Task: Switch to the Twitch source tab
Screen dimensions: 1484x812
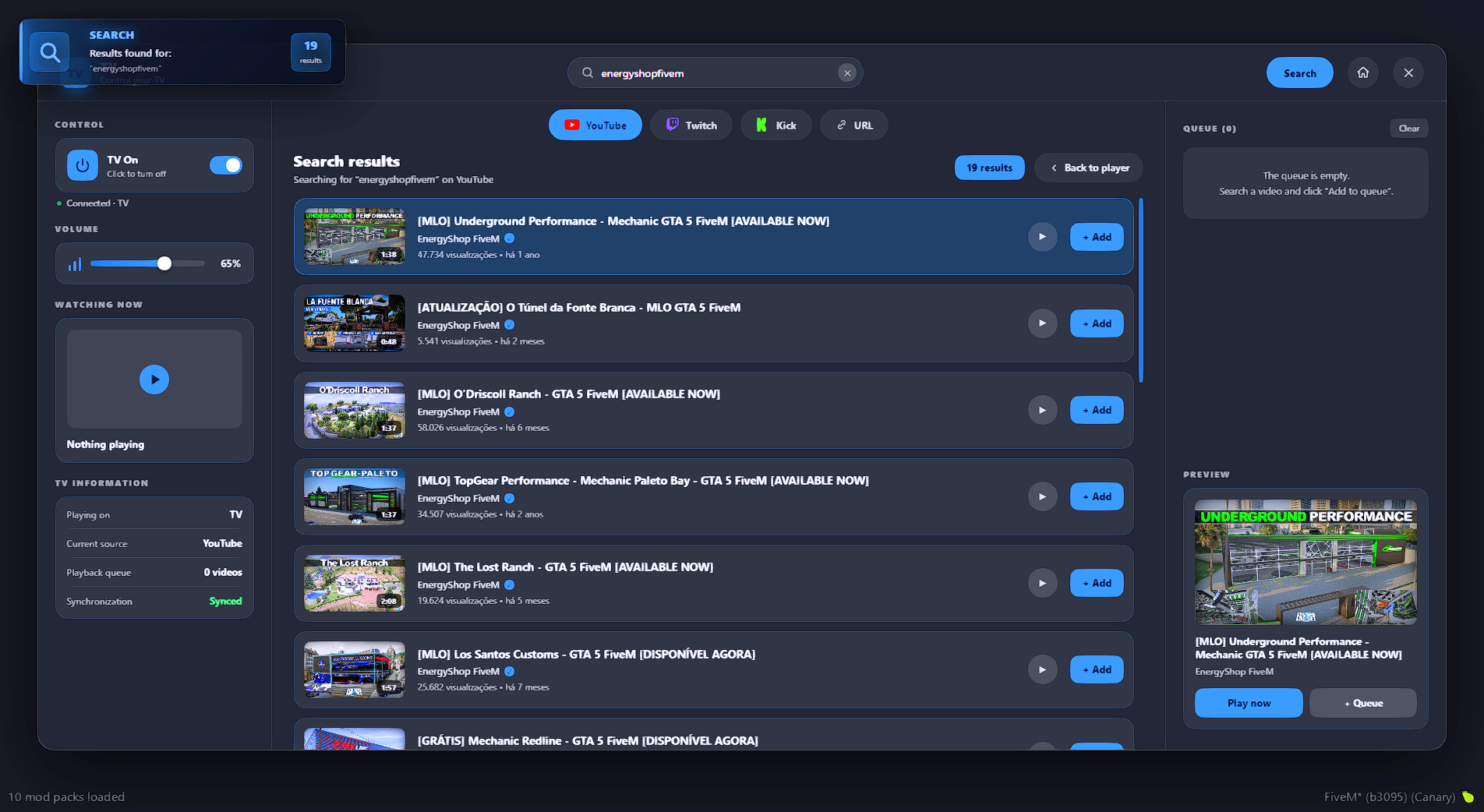Action: pos(691,125)
